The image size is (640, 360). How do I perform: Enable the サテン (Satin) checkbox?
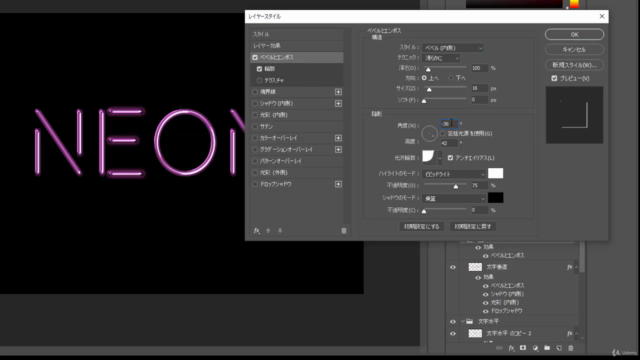coord(255,127)
